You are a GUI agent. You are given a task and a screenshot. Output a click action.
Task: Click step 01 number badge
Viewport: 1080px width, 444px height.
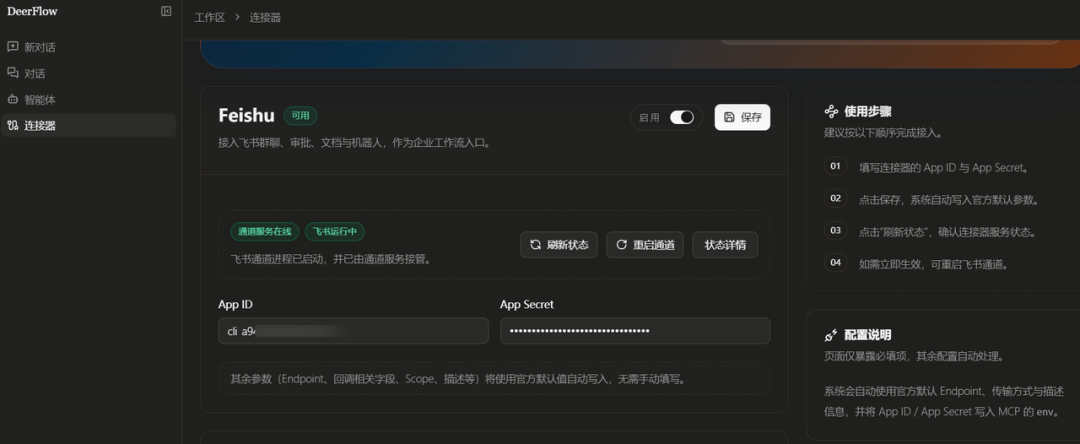(x=835, y=166)
